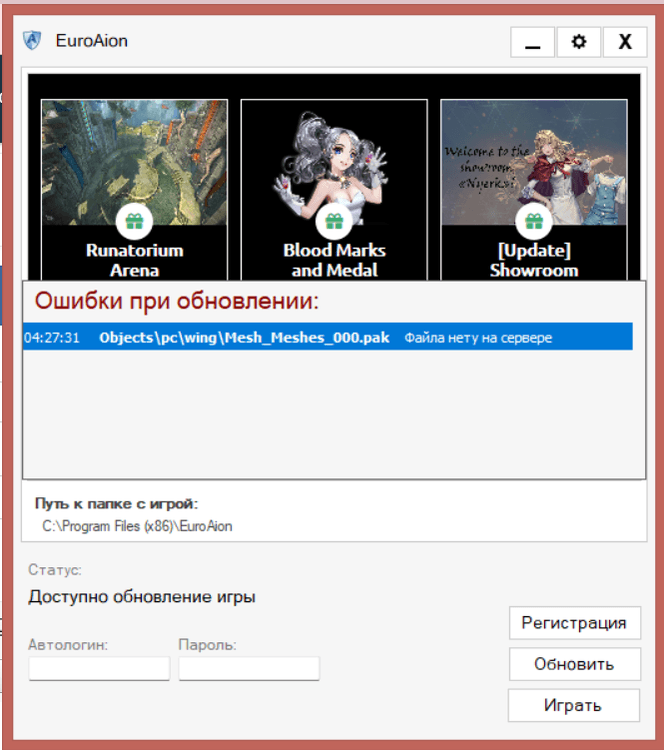Minimize the EuroAion launcher window
Image resolution: width=664 pixels, height=750 pixels.
coord(532,42)
